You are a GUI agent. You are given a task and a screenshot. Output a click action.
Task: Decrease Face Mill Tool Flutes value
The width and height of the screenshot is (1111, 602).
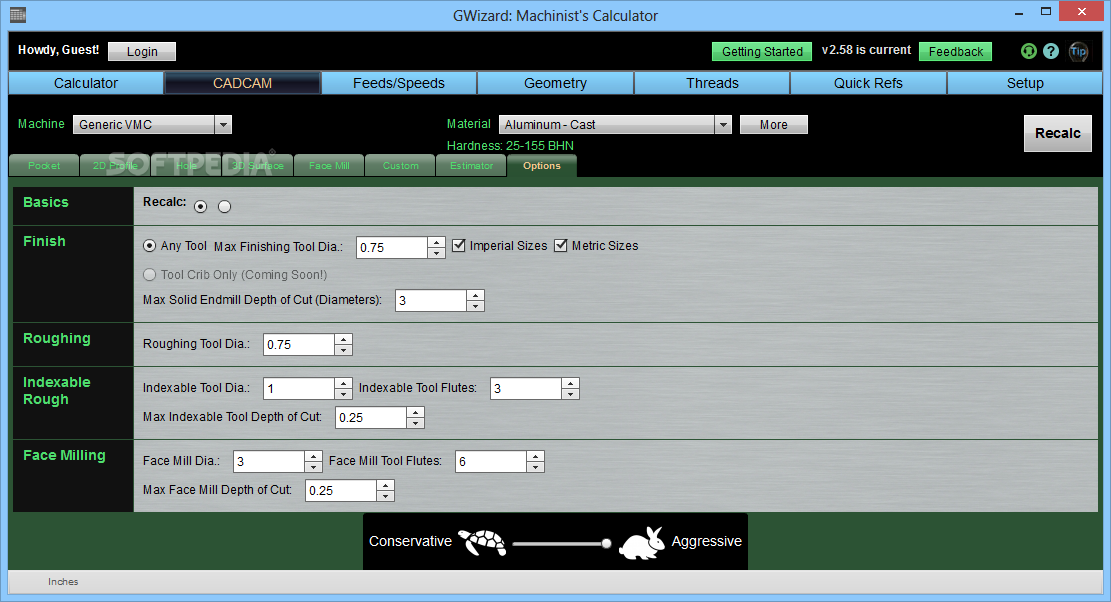tap(536, 467)
